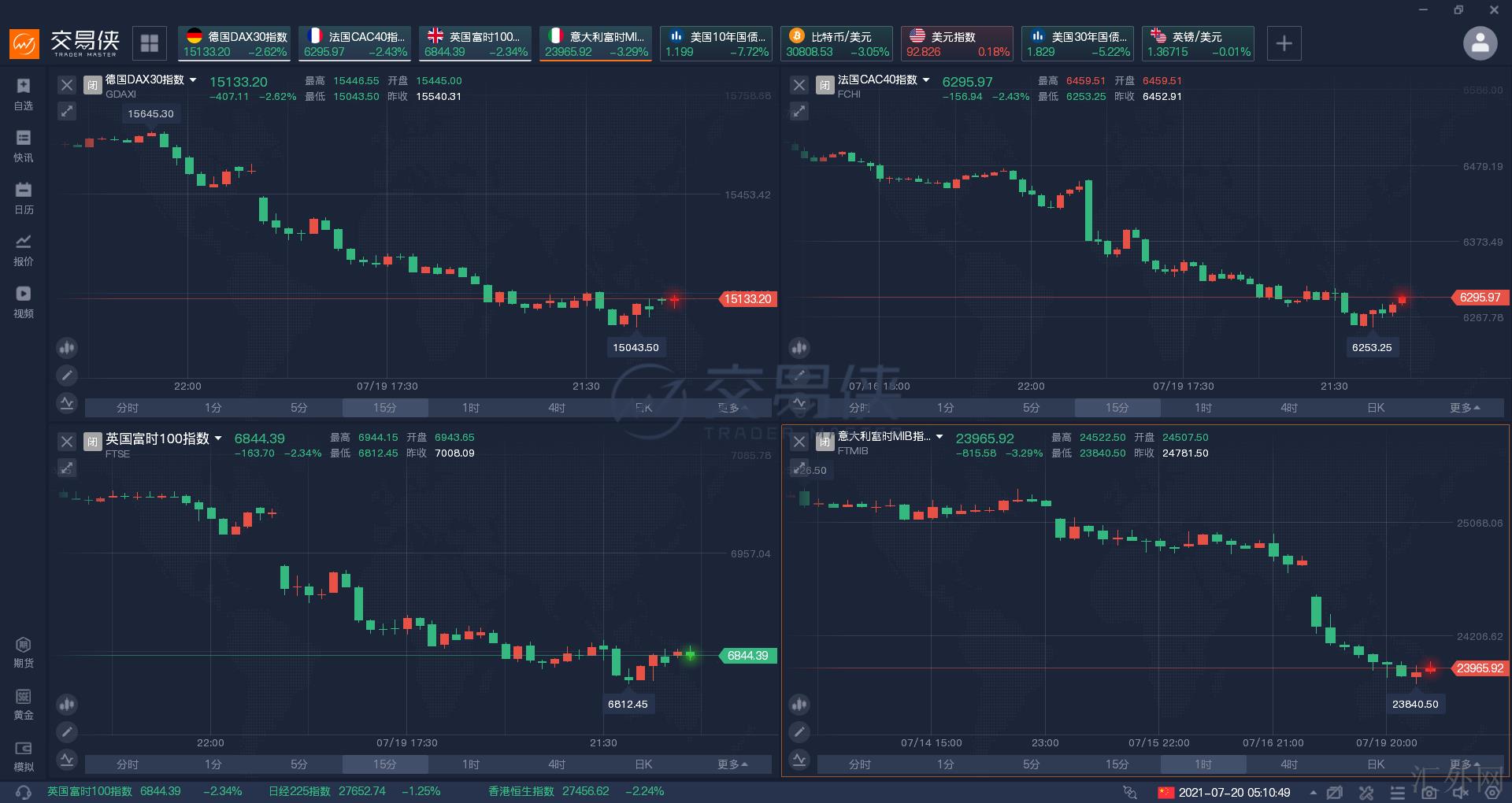Screen dimensions: 1512x803
Task: Click 日经225指数 in the bottom status bar
Action: pos(299,791)
